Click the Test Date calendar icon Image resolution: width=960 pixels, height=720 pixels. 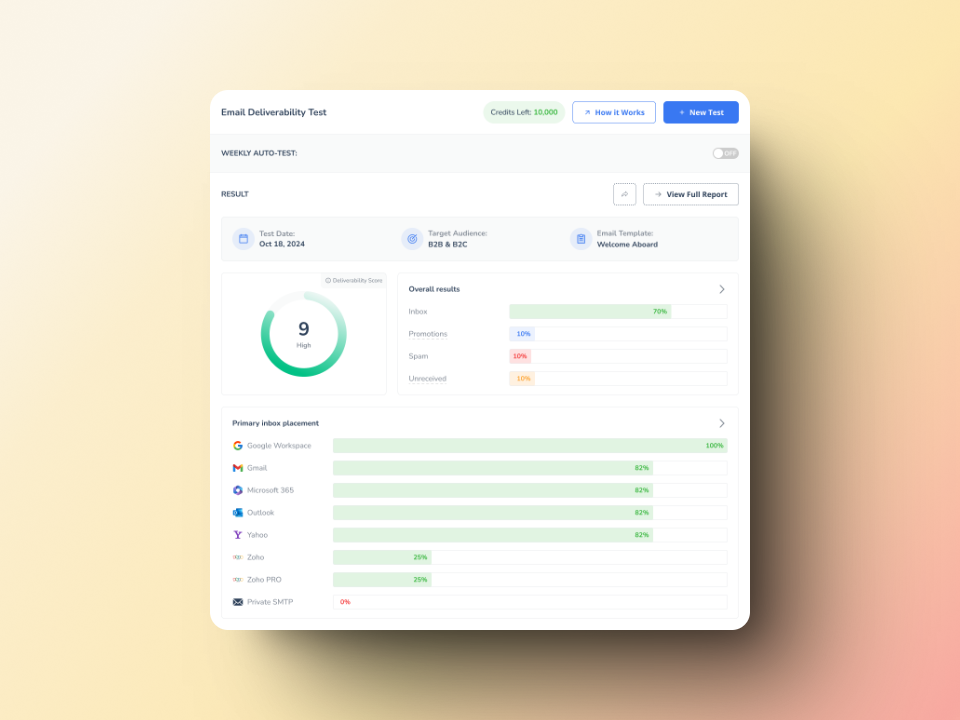point(243,239)
